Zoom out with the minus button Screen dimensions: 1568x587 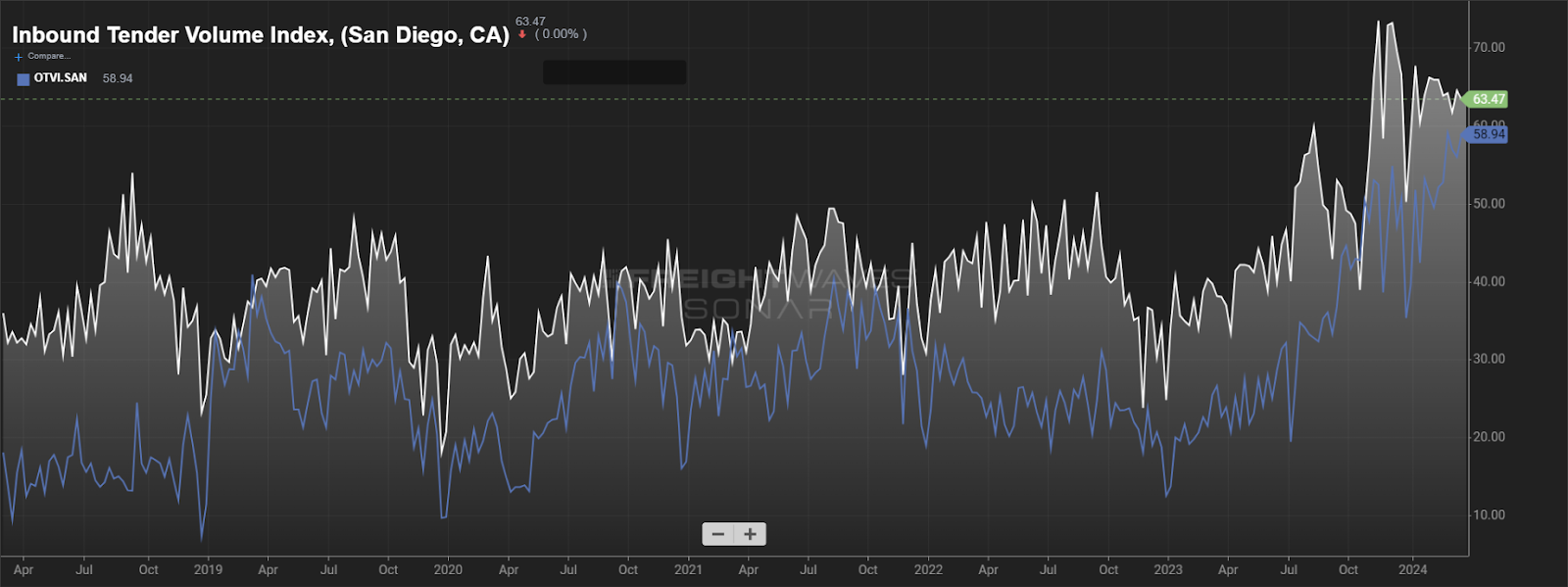[x=718, y=534]
